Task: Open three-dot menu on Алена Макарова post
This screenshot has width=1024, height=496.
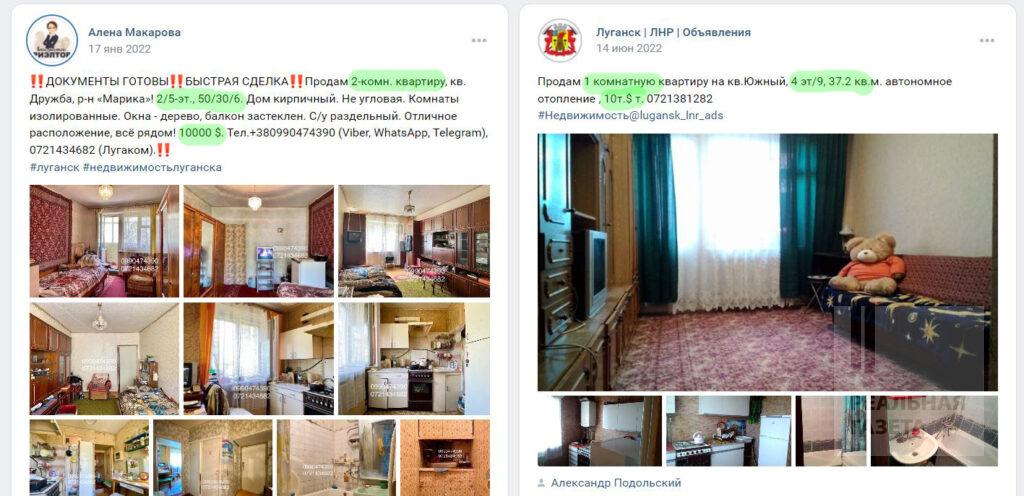Action: coord(479,40)
